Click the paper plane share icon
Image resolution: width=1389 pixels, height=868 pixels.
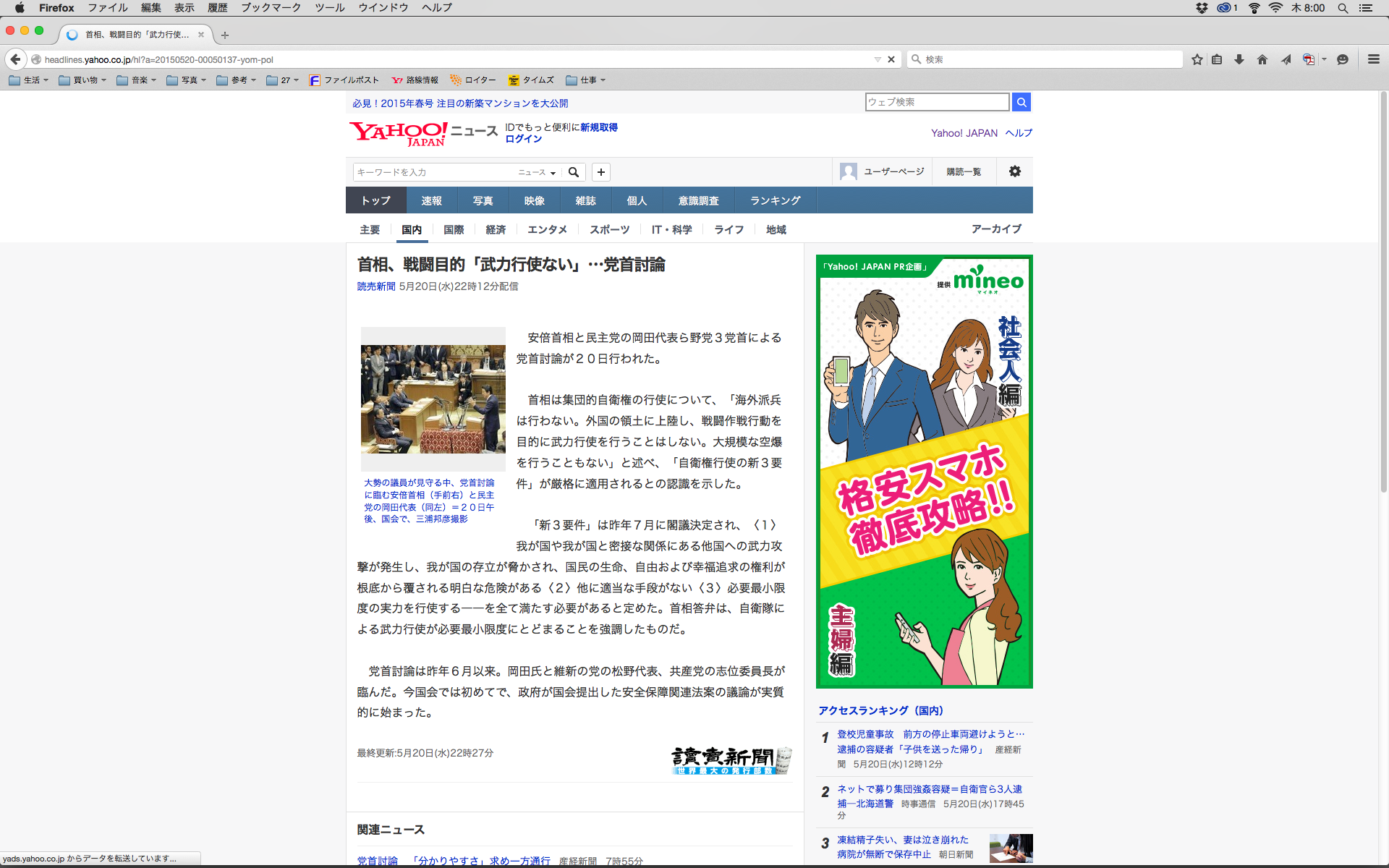coord(1286,59)
